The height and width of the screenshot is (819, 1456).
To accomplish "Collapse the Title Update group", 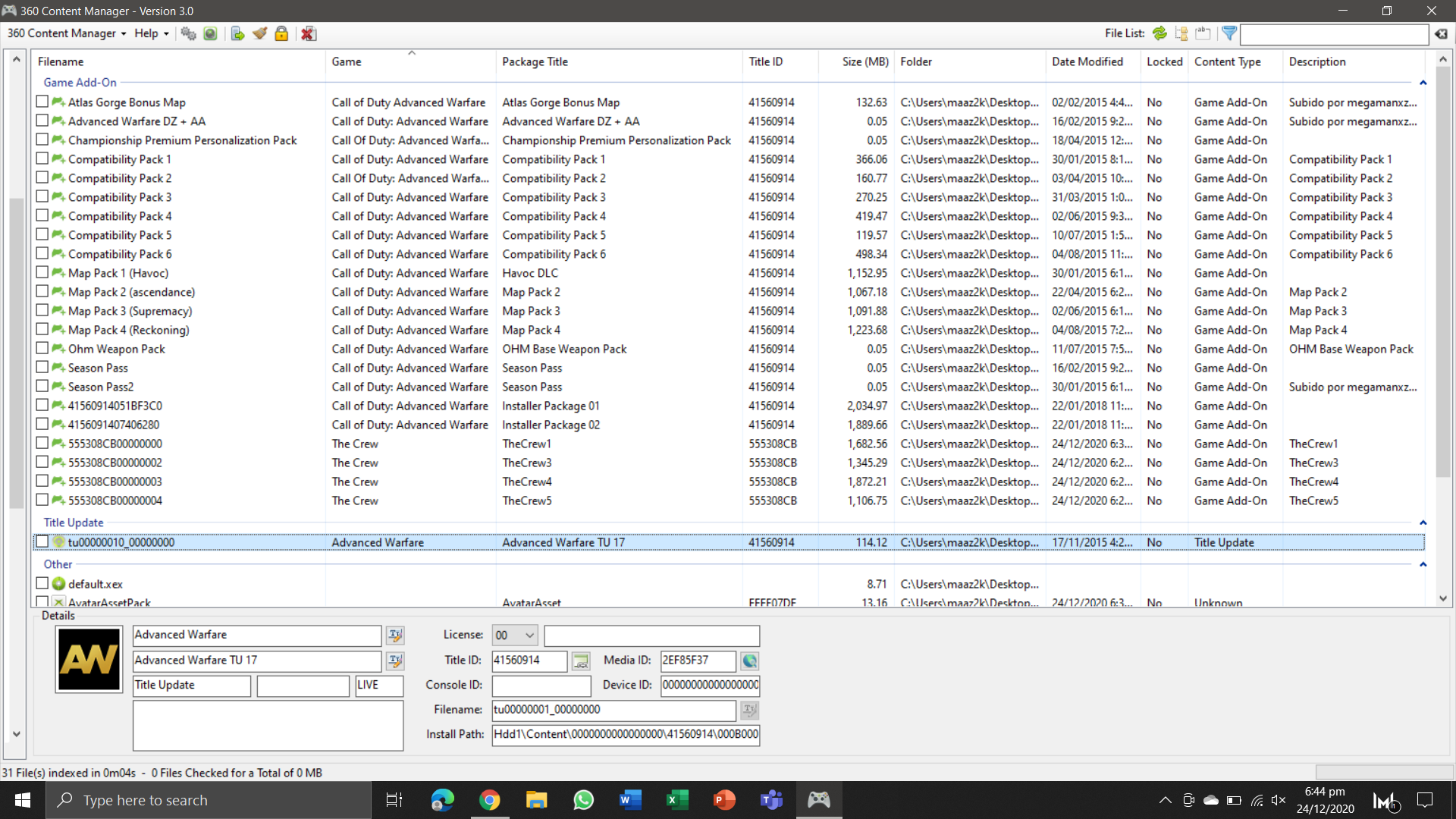I will click(1423, 522).
